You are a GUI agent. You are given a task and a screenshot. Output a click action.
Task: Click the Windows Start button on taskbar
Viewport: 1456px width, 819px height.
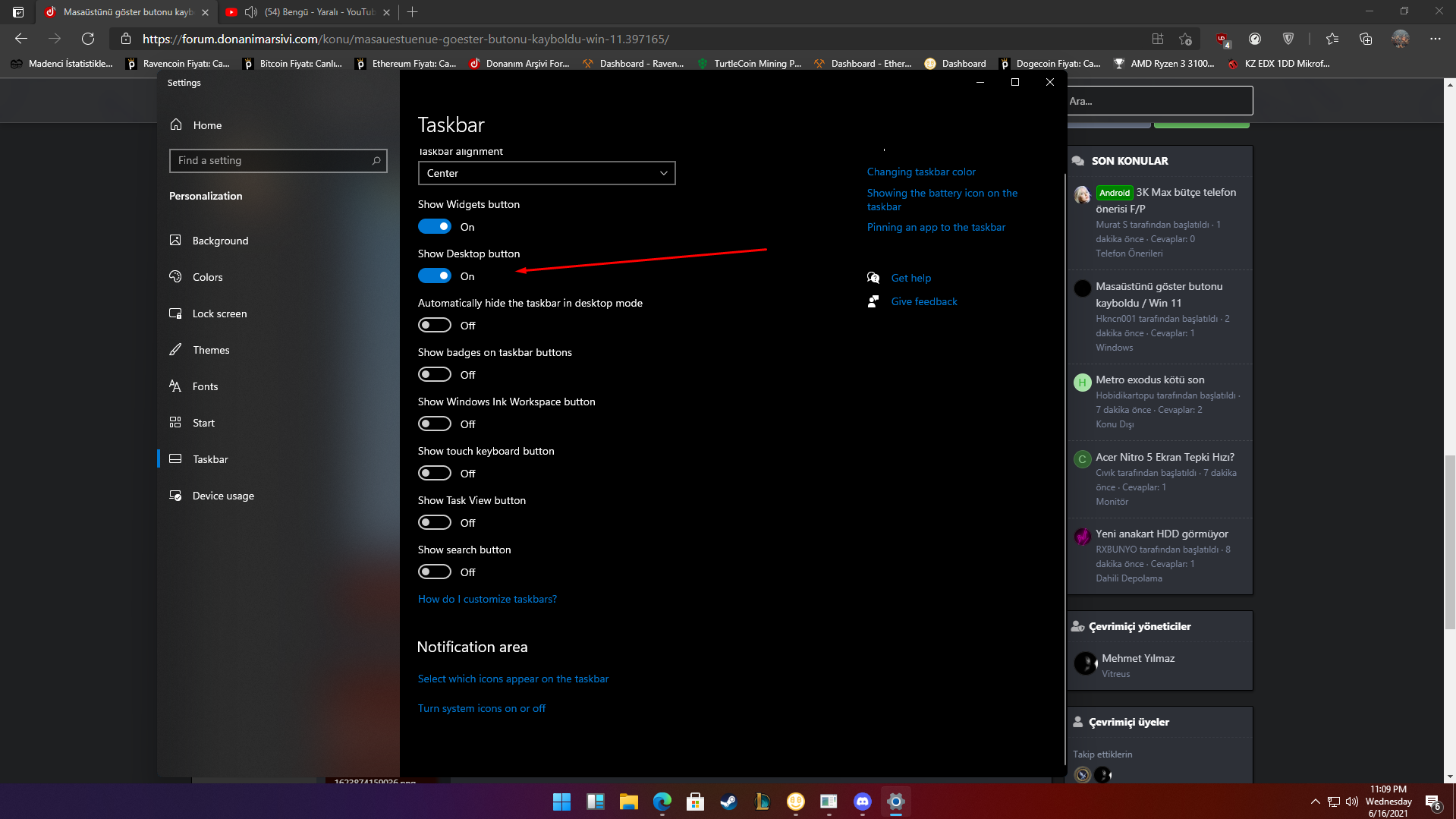[x=561, y=802]
